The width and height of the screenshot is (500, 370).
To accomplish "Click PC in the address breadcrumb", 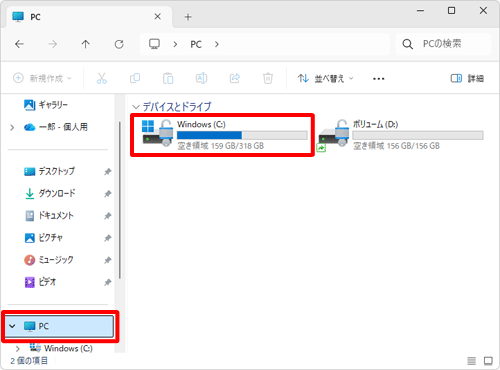I will click(196, 44).
